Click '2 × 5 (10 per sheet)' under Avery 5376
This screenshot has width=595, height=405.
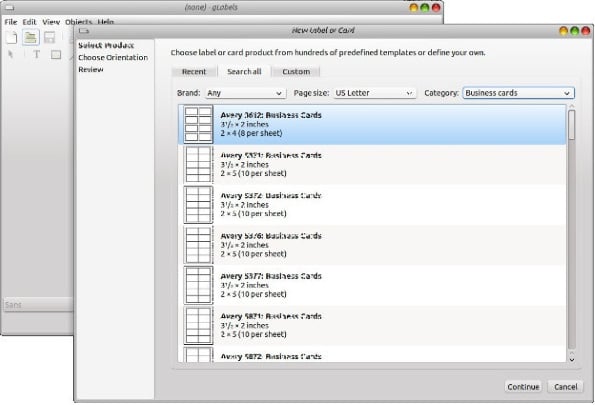[253, 254]
